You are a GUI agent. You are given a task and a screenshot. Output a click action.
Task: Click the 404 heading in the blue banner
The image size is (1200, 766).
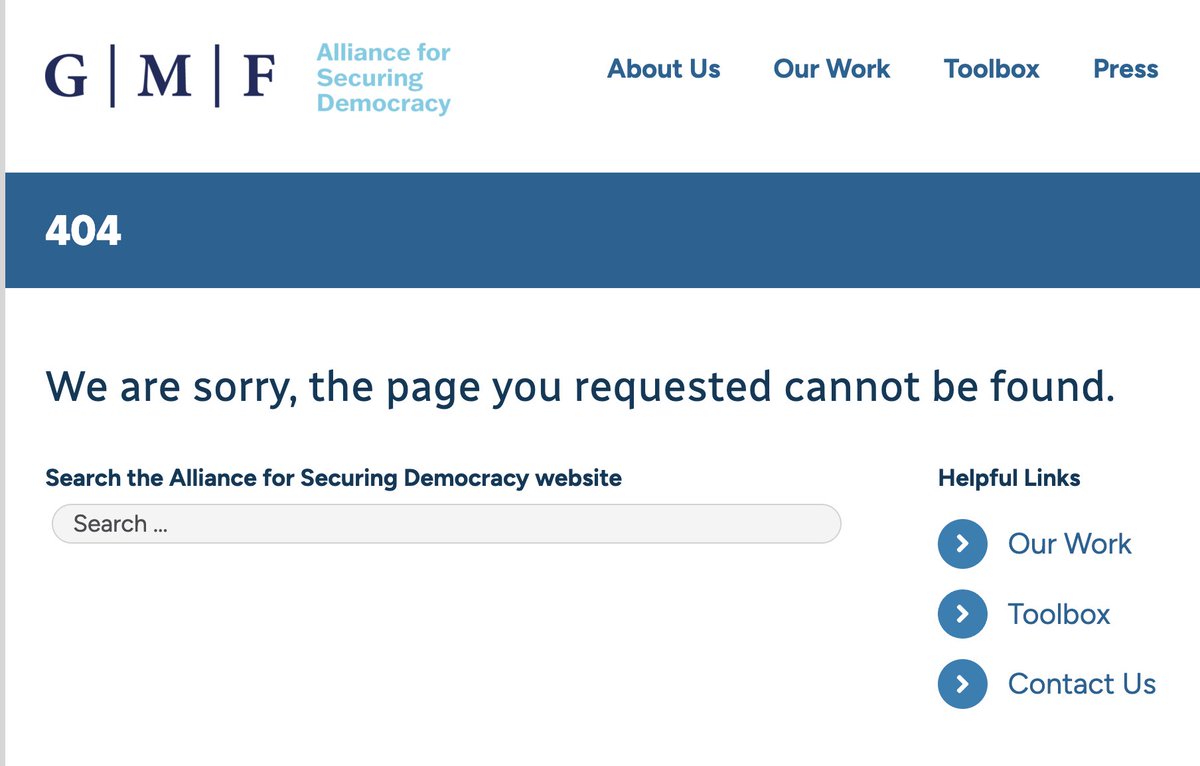coord(83,231)
